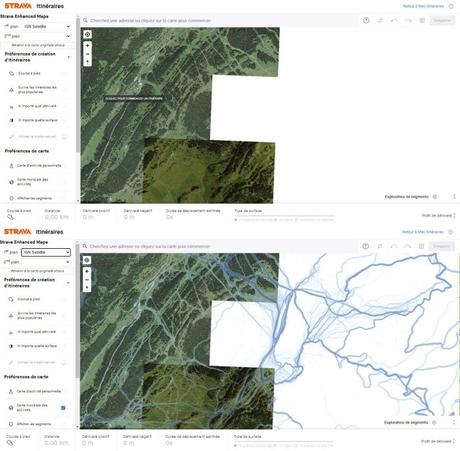Expand the elevation profile in the upper screenshot
The height and width of the screenshot is (451, 460).
click(454, 216)
